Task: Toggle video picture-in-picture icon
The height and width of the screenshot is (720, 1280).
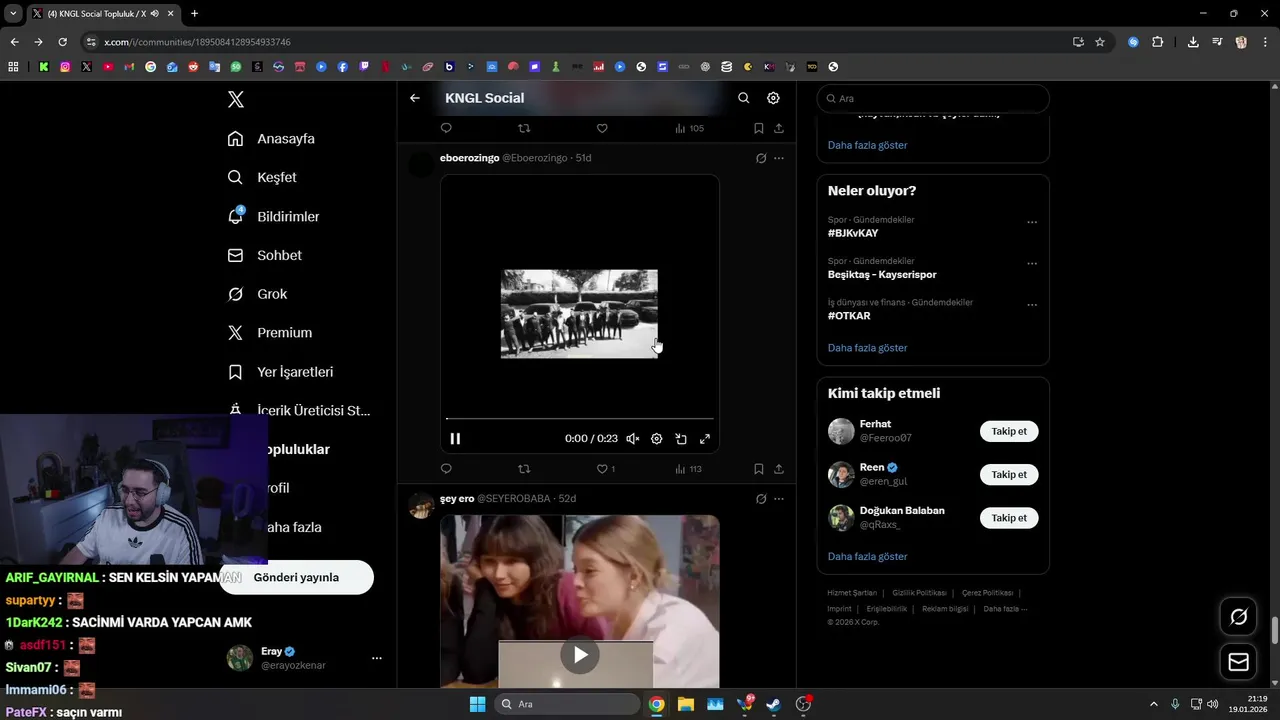Action: click(x=681, y=439)
